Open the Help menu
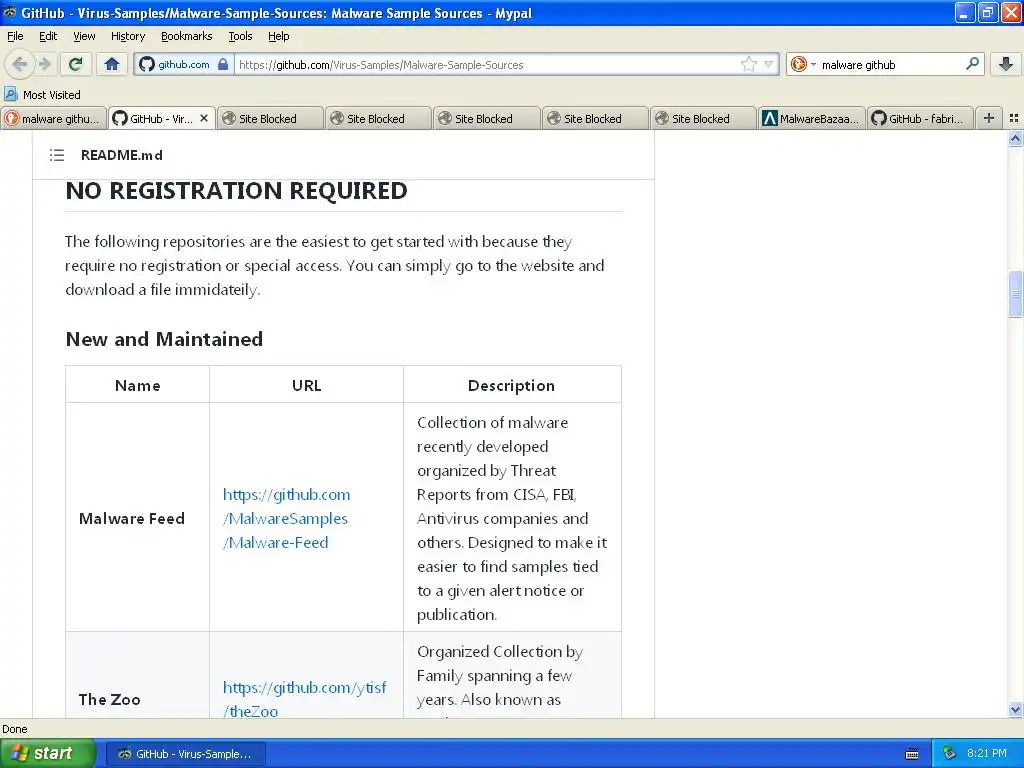The image size is (1024, 768). point(278,36)
